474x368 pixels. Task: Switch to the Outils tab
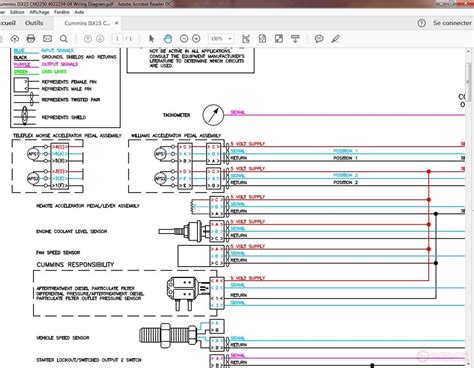pos(34,23)
